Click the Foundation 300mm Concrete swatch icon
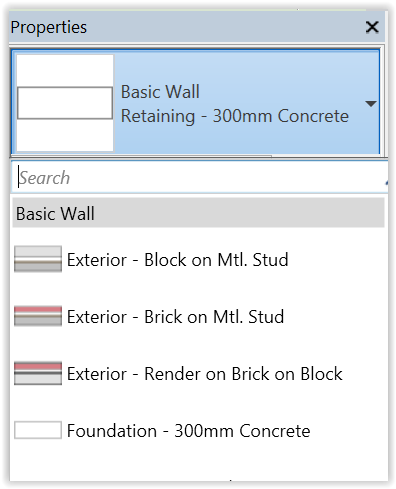Viewport: 396px width, 489px height. pos(38,430)
